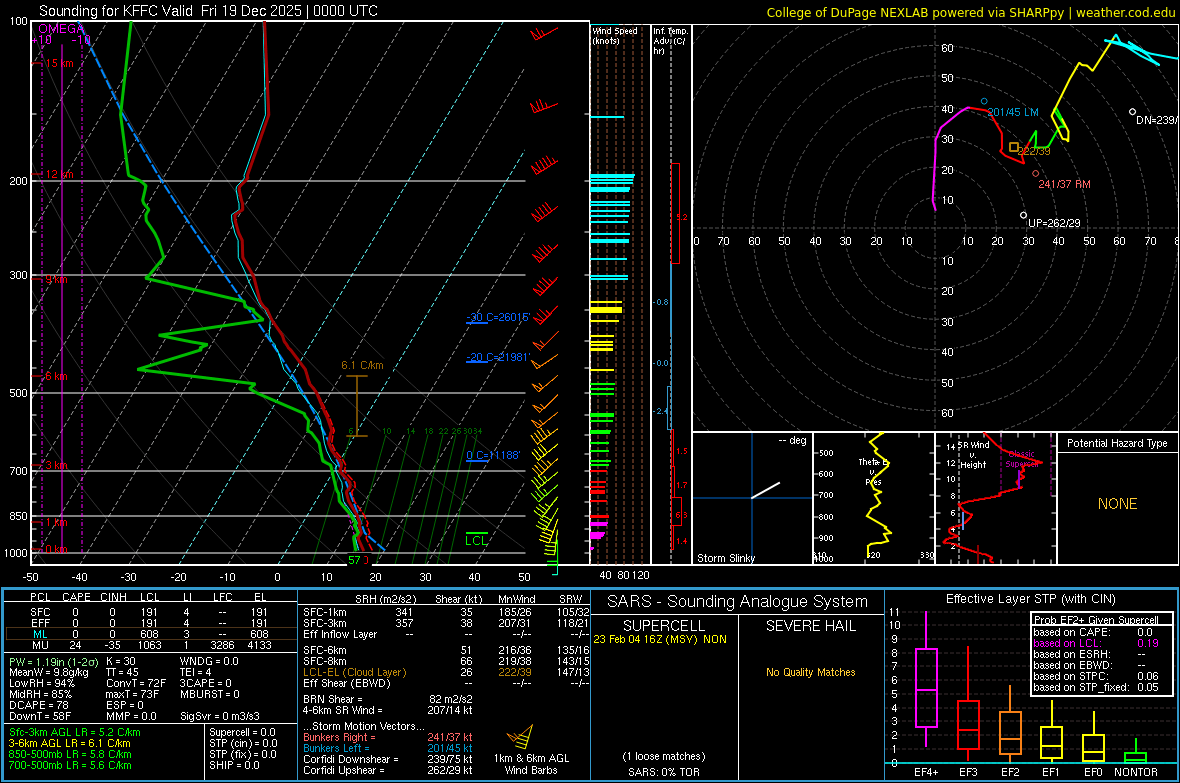This screenshot has height=783, width=1180.
Task: Click the ConvT = 72F value
Action: [136, 683]
